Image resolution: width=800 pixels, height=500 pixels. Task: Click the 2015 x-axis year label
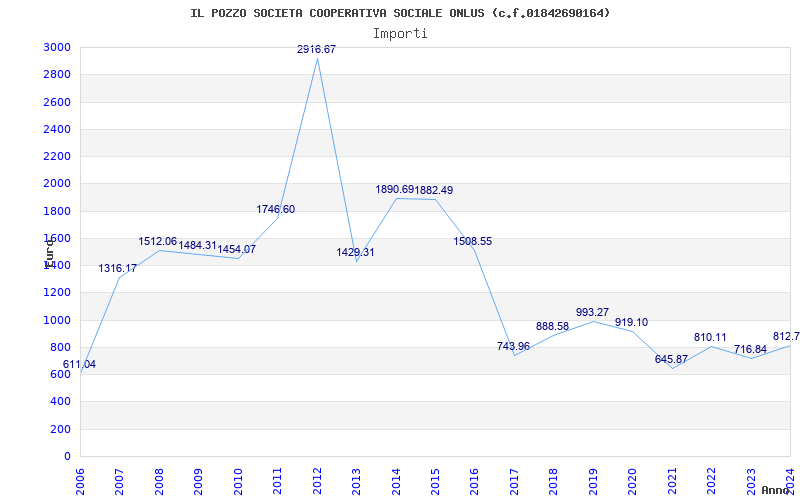435,482
